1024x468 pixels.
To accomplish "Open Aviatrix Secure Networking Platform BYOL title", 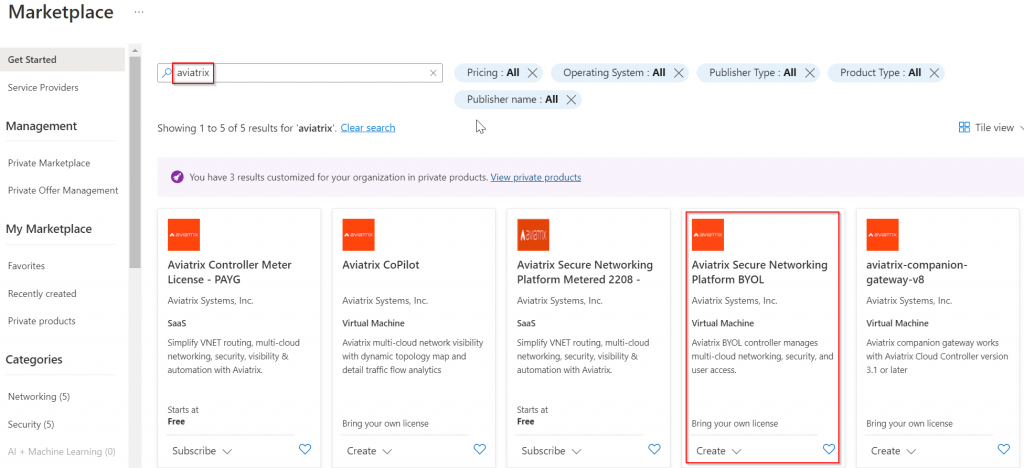I will point(760,272).
